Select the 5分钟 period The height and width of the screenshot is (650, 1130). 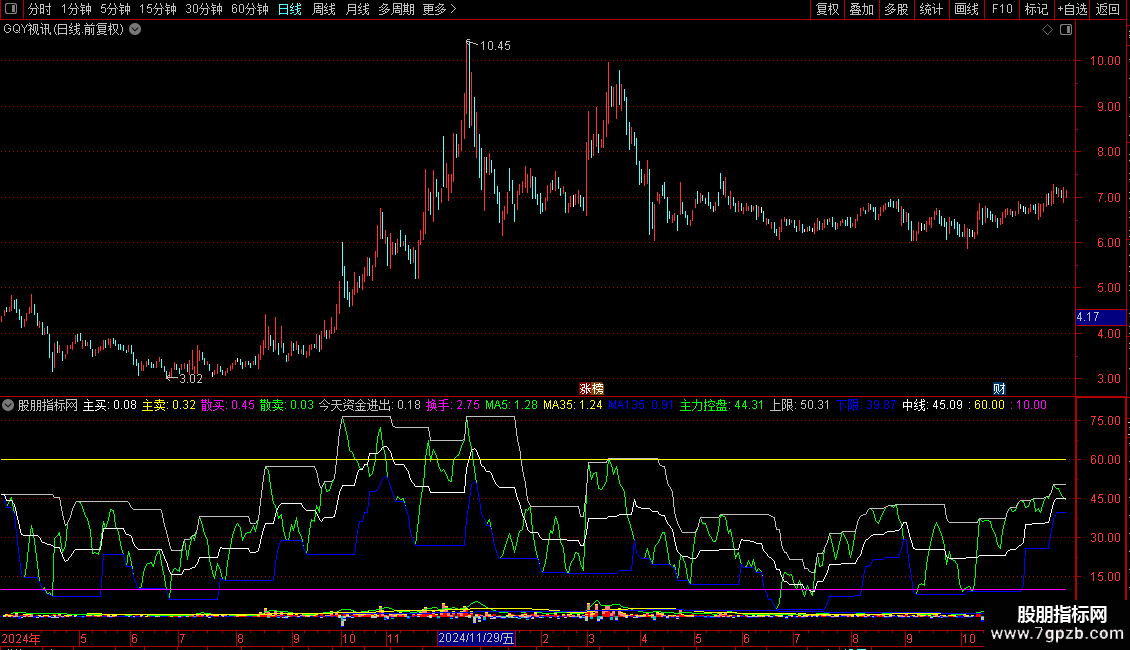(115, 9)
